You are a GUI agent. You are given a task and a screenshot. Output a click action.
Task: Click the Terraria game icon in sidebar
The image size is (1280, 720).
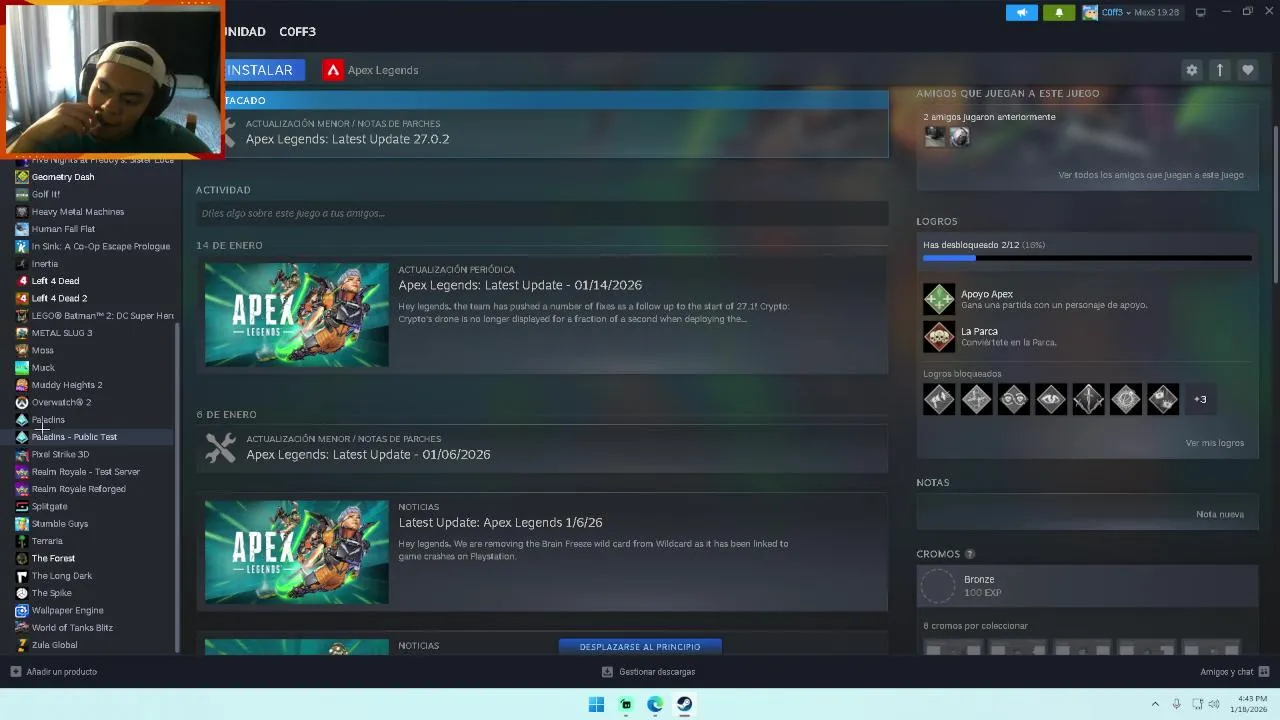tap(22, 541)
